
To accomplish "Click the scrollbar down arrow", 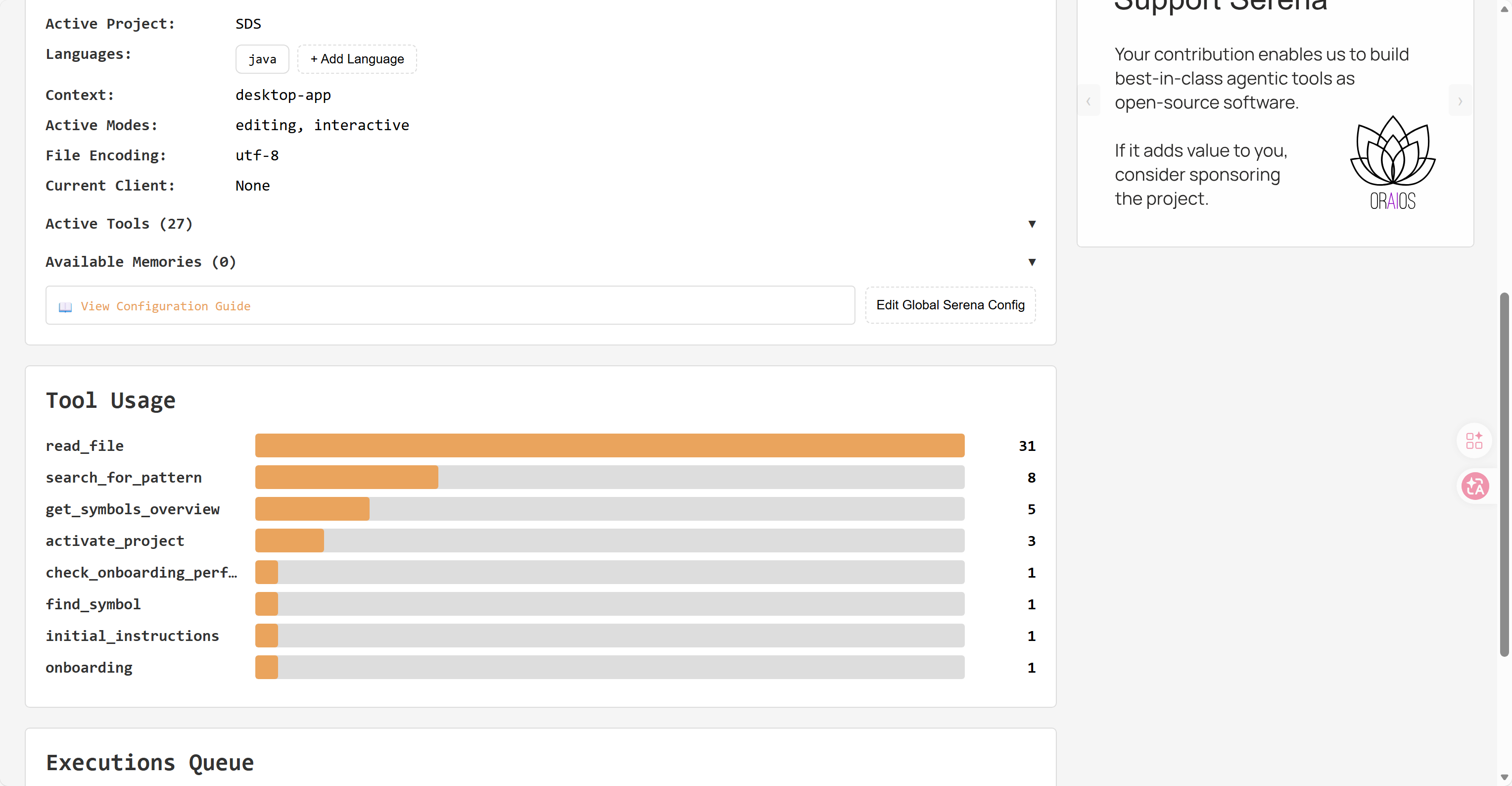I will [x=1504, y=777].
